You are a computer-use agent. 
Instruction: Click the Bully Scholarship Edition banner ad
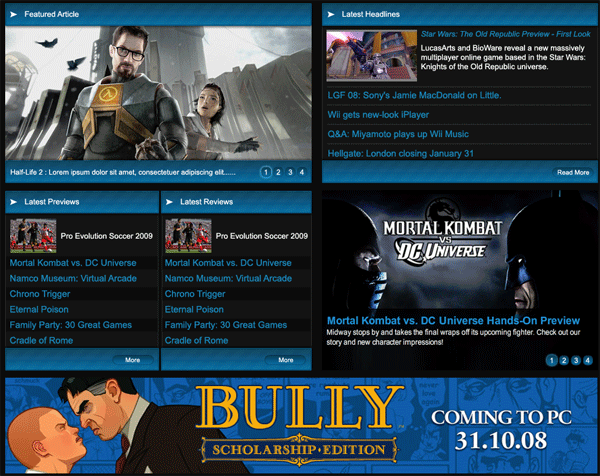tap(301, 425)
